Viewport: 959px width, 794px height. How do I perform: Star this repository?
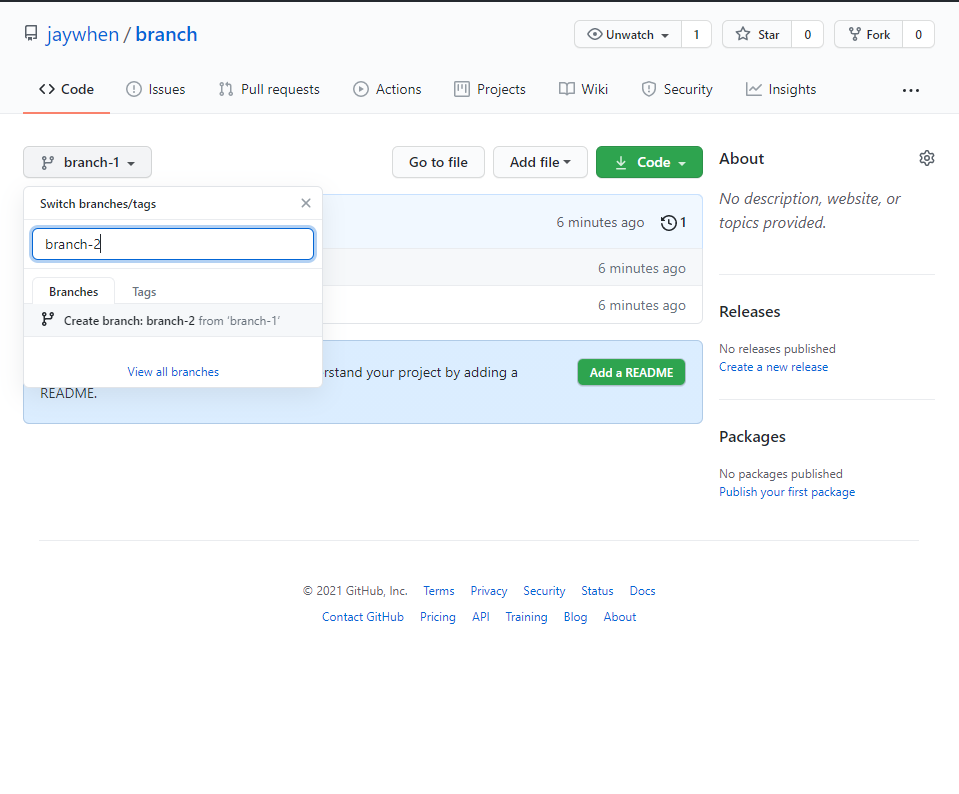tap(757, 35)
